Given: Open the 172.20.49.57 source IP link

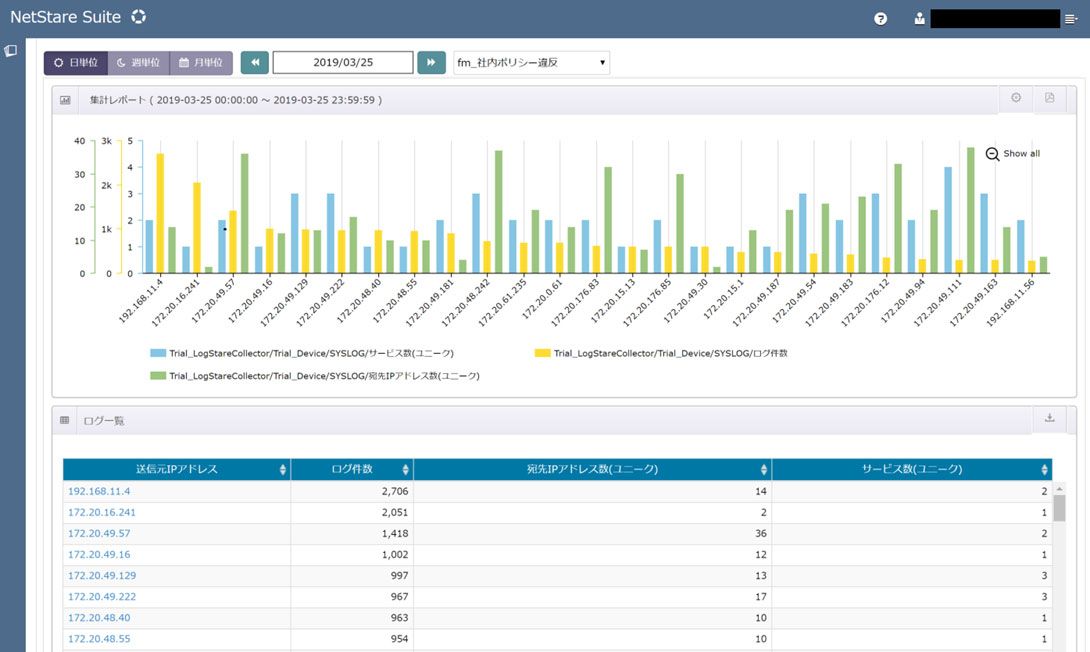Looking at the screenshot, I should 99,533.
